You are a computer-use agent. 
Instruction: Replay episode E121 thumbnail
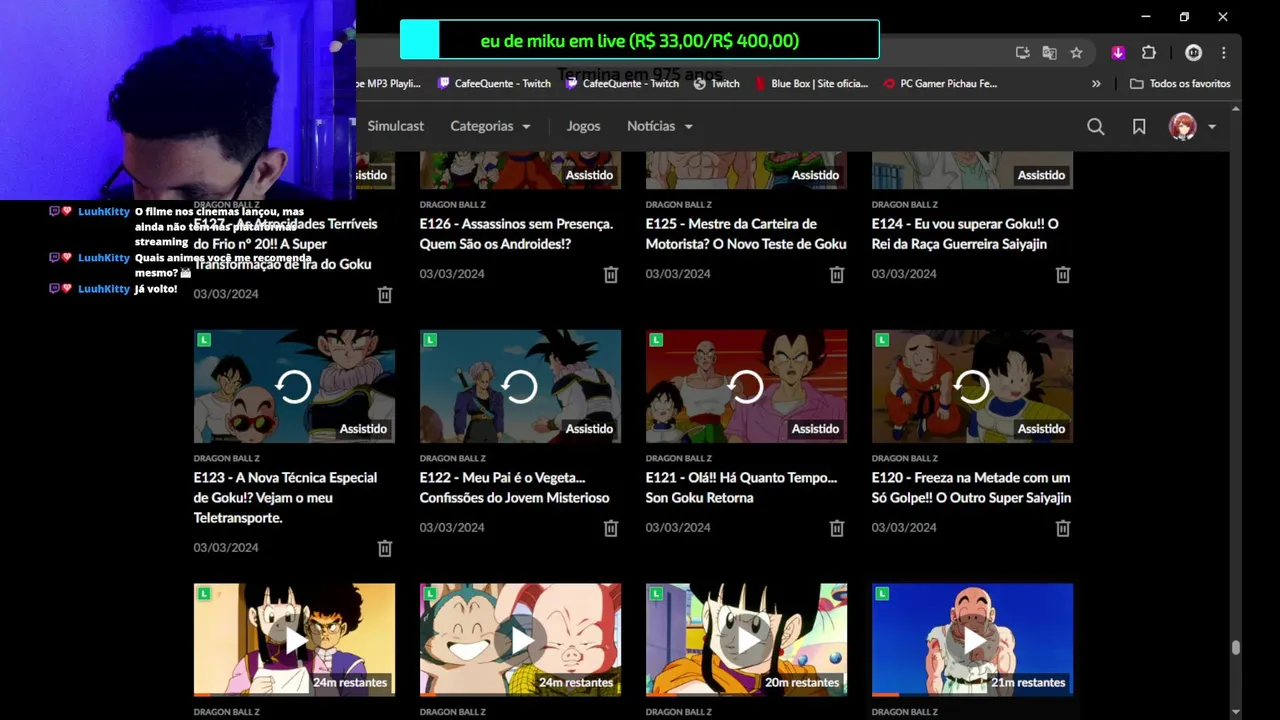coord(746,386)
